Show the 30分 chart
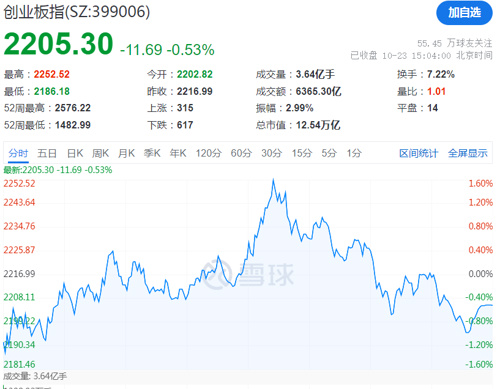This screenshot has height=389, width=500. [271, 153]
